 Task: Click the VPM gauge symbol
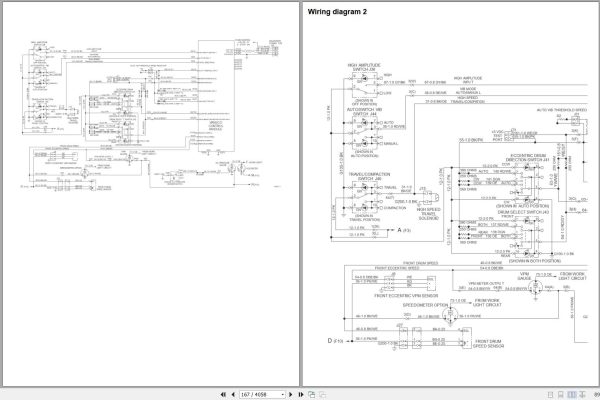[x=535, y=287]
